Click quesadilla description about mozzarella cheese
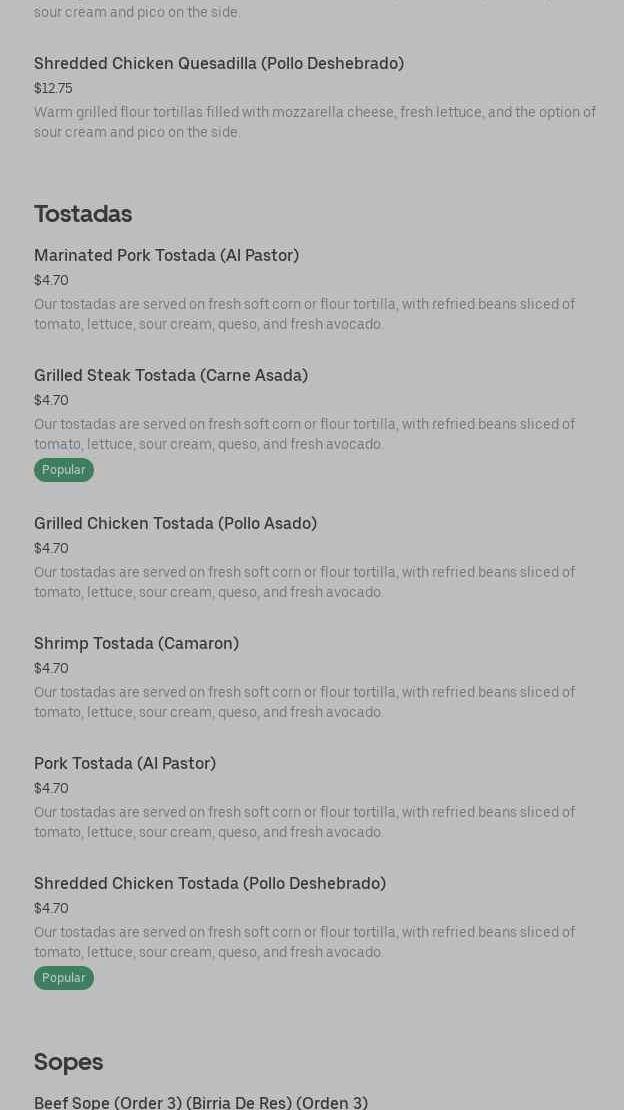Image resolution: width=624 pixels, height=1110 pixels. click(314, 122)
